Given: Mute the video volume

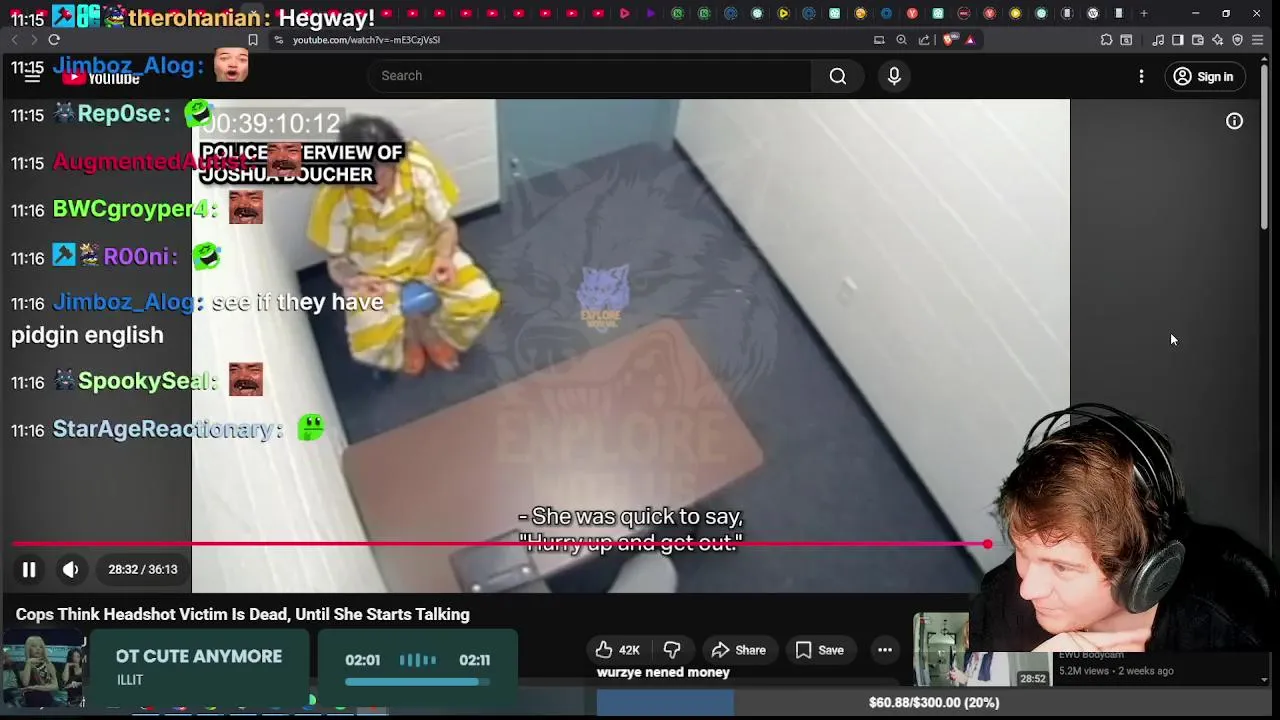Looking at the screenshot, I should (x=70, y=569).
